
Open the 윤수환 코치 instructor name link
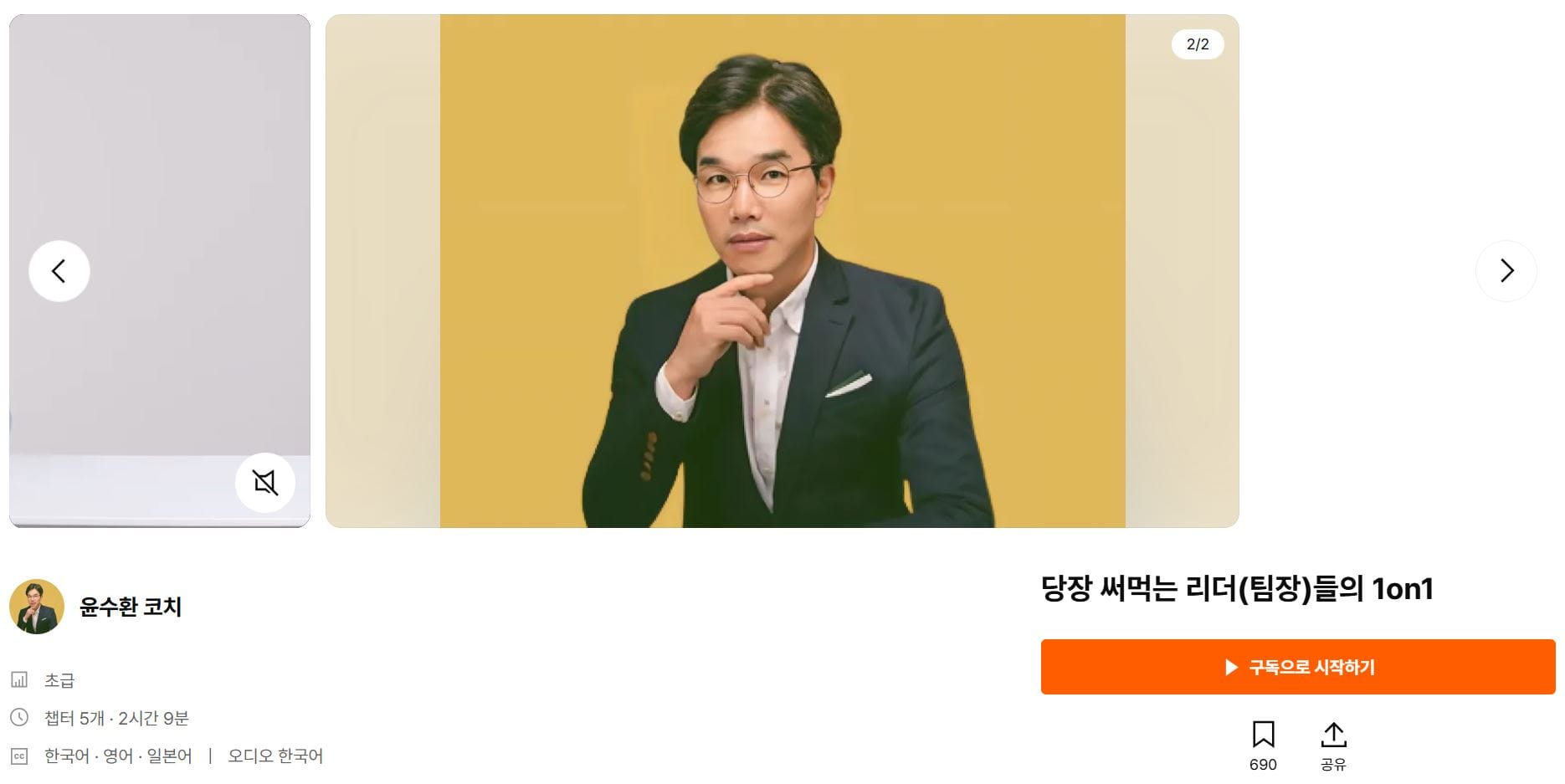(131, 607)
